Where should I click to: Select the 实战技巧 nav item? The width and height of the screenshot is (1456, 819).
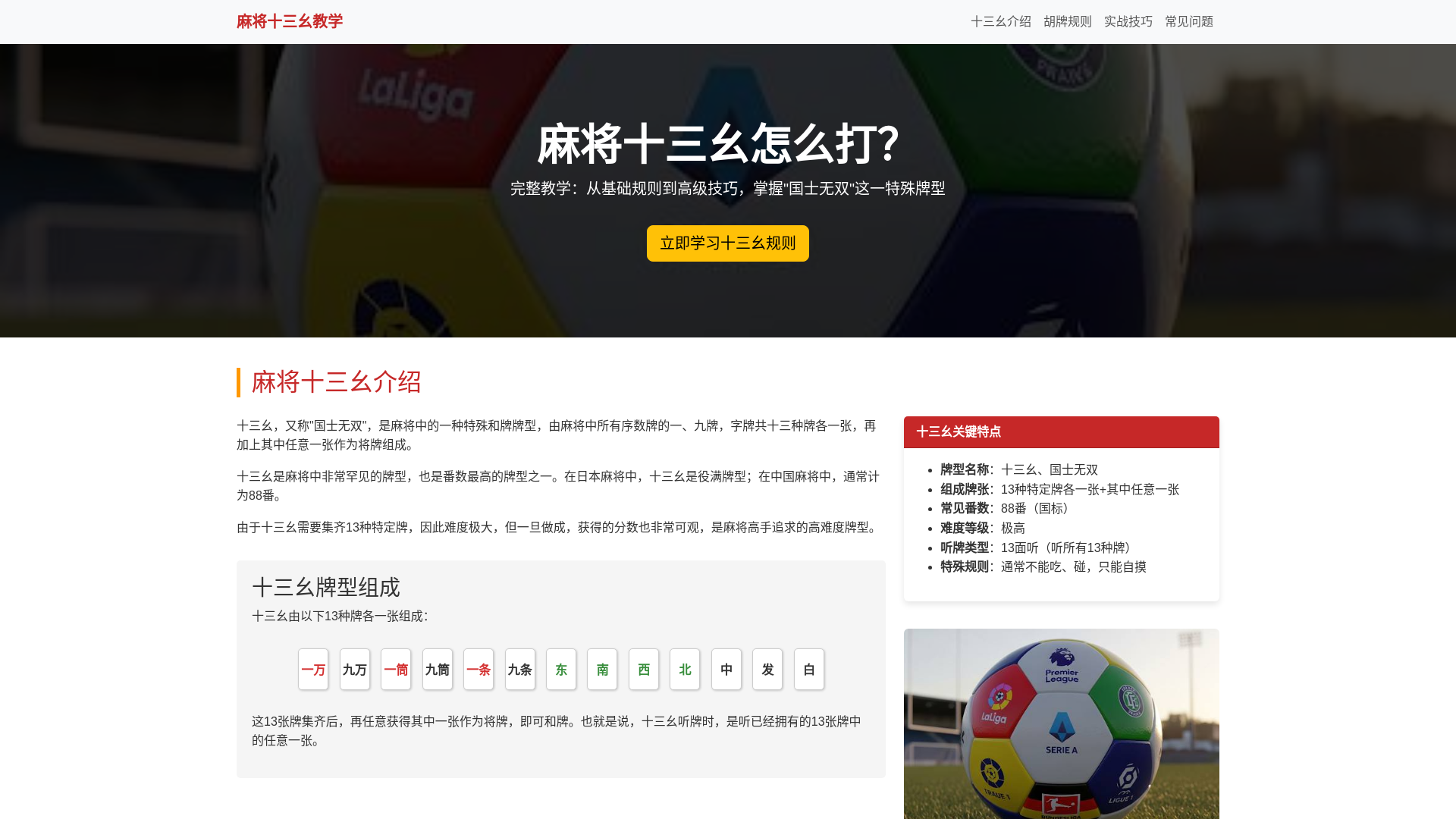1128,21
